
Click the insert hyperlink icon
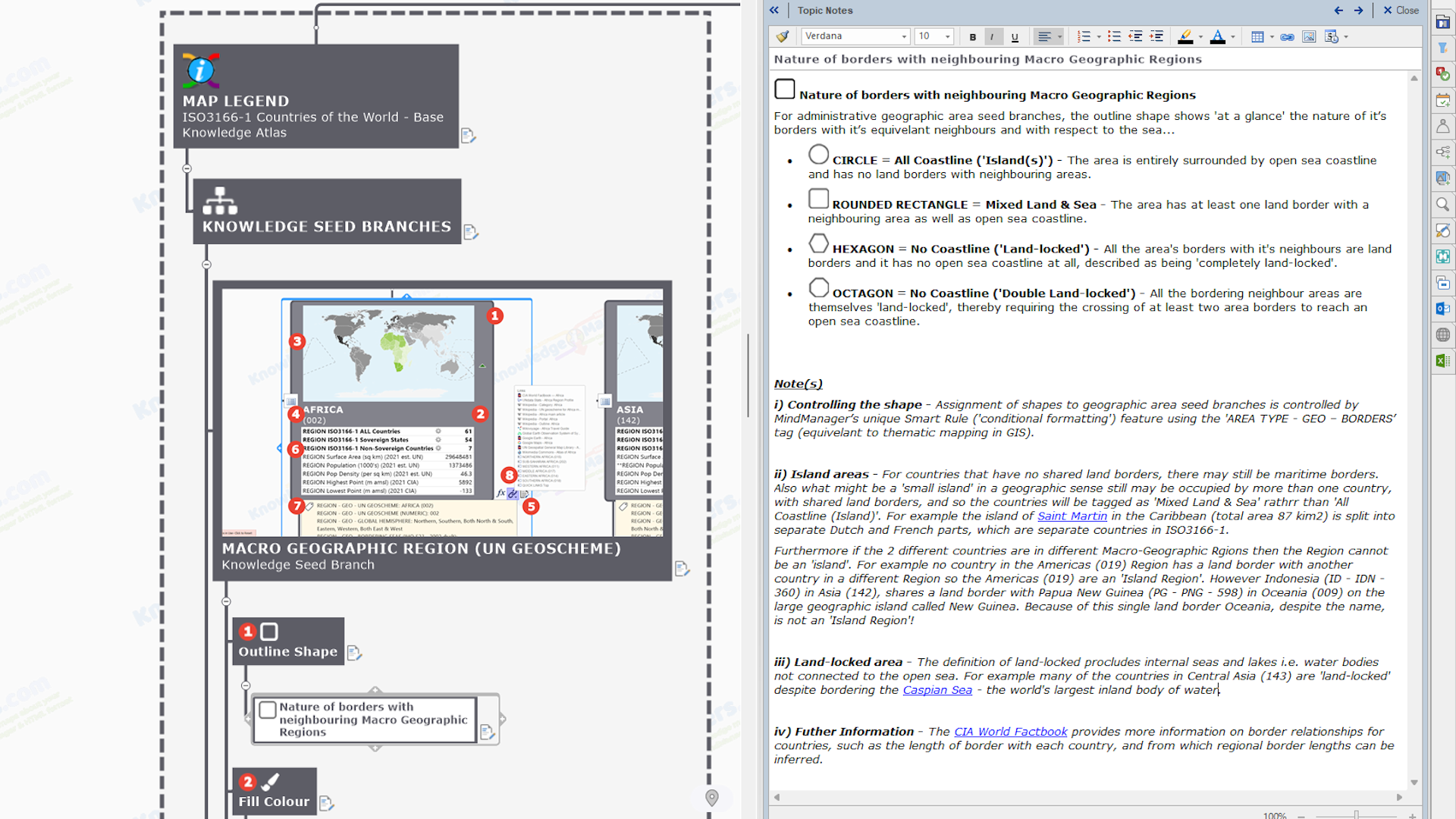pos(1287,36)
